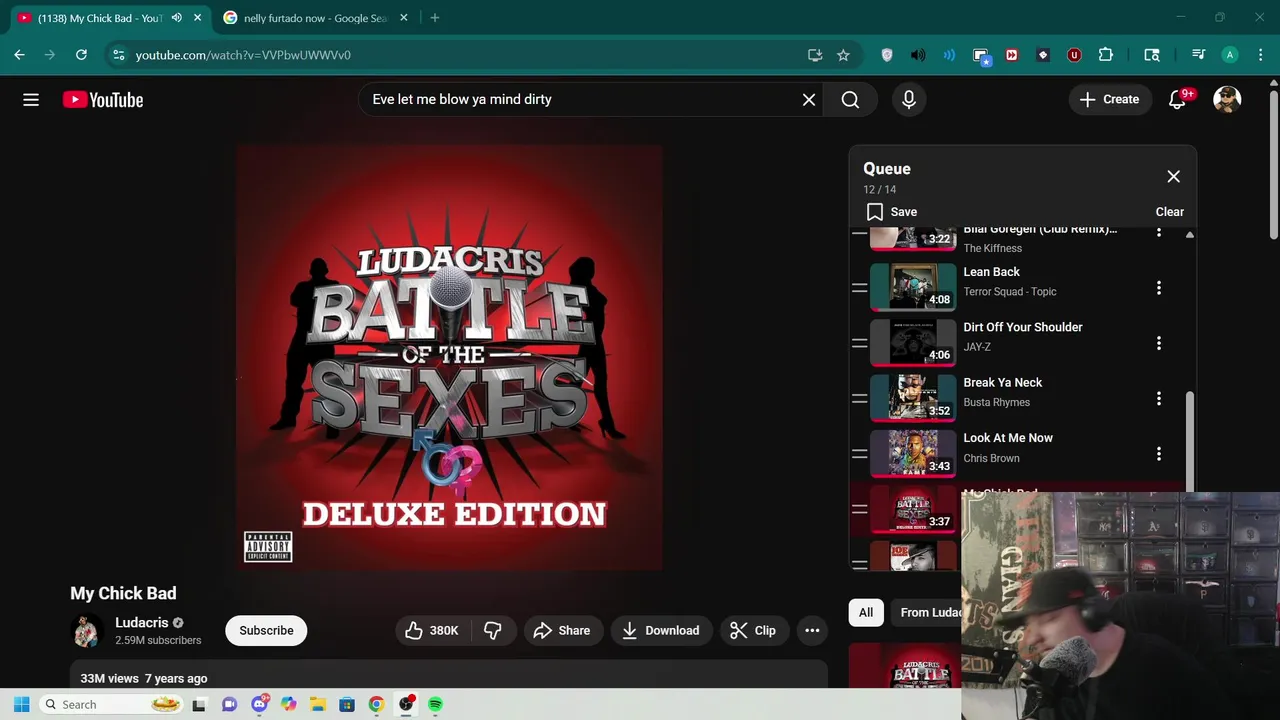Open media controls in Chrome toolbar

[x=1198, y=55]
